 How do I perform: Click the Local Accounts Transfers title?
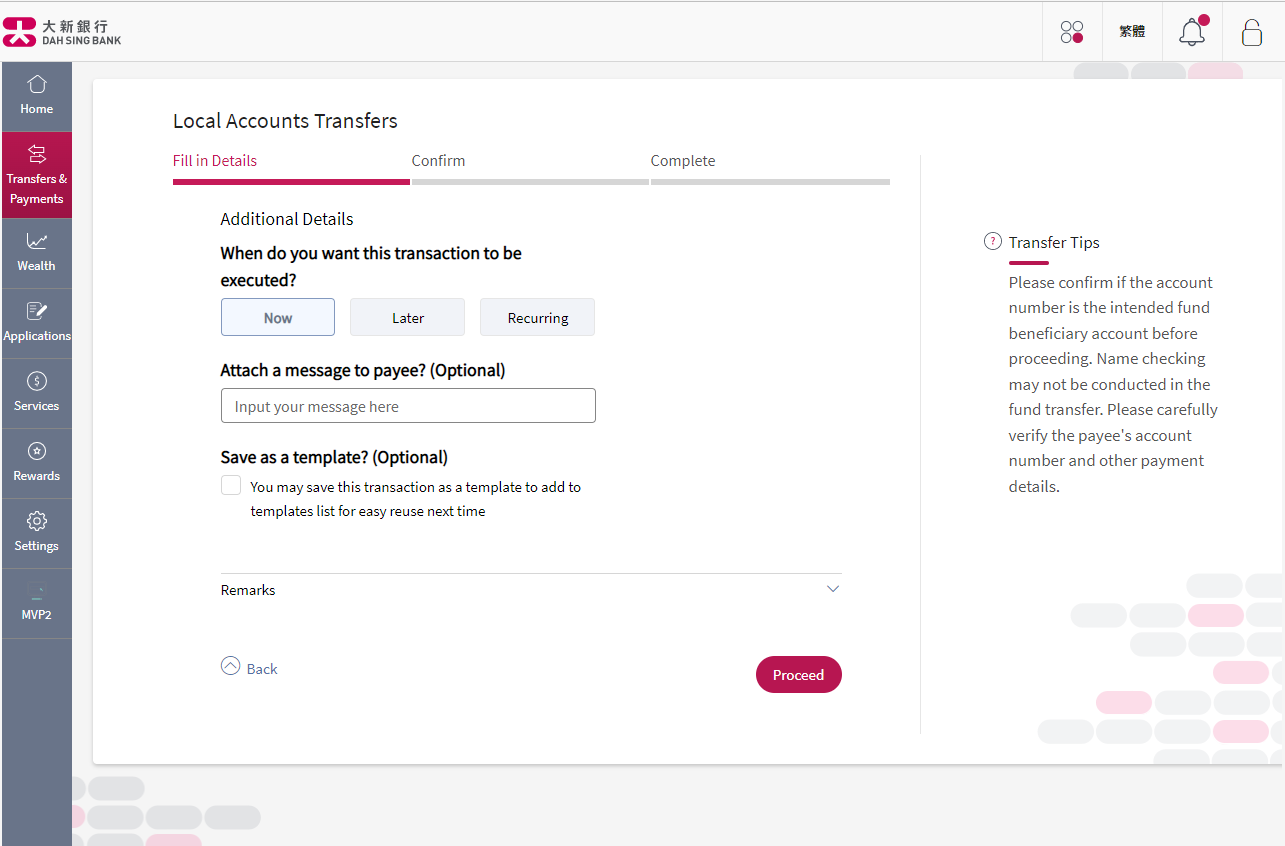point(285,121)
